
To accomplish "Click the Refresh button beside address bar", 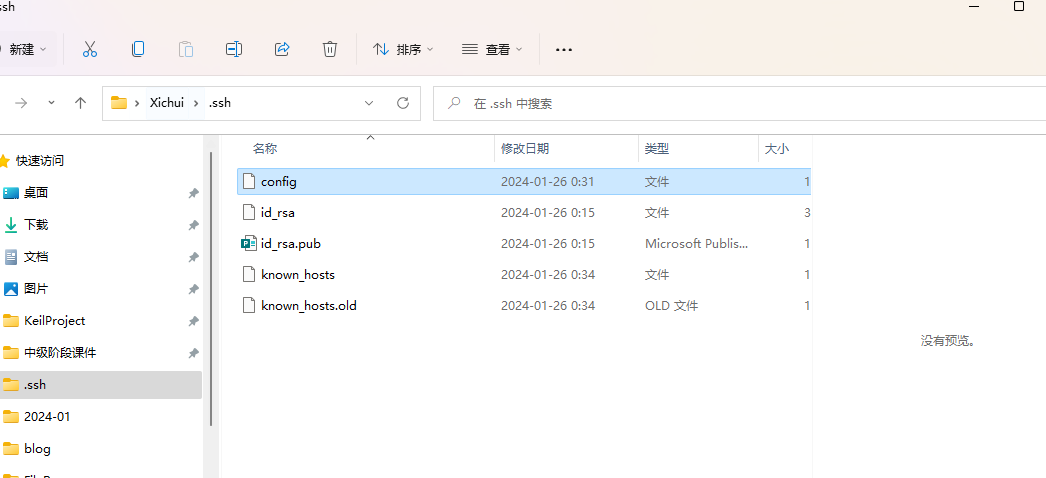I will point(403,103).
